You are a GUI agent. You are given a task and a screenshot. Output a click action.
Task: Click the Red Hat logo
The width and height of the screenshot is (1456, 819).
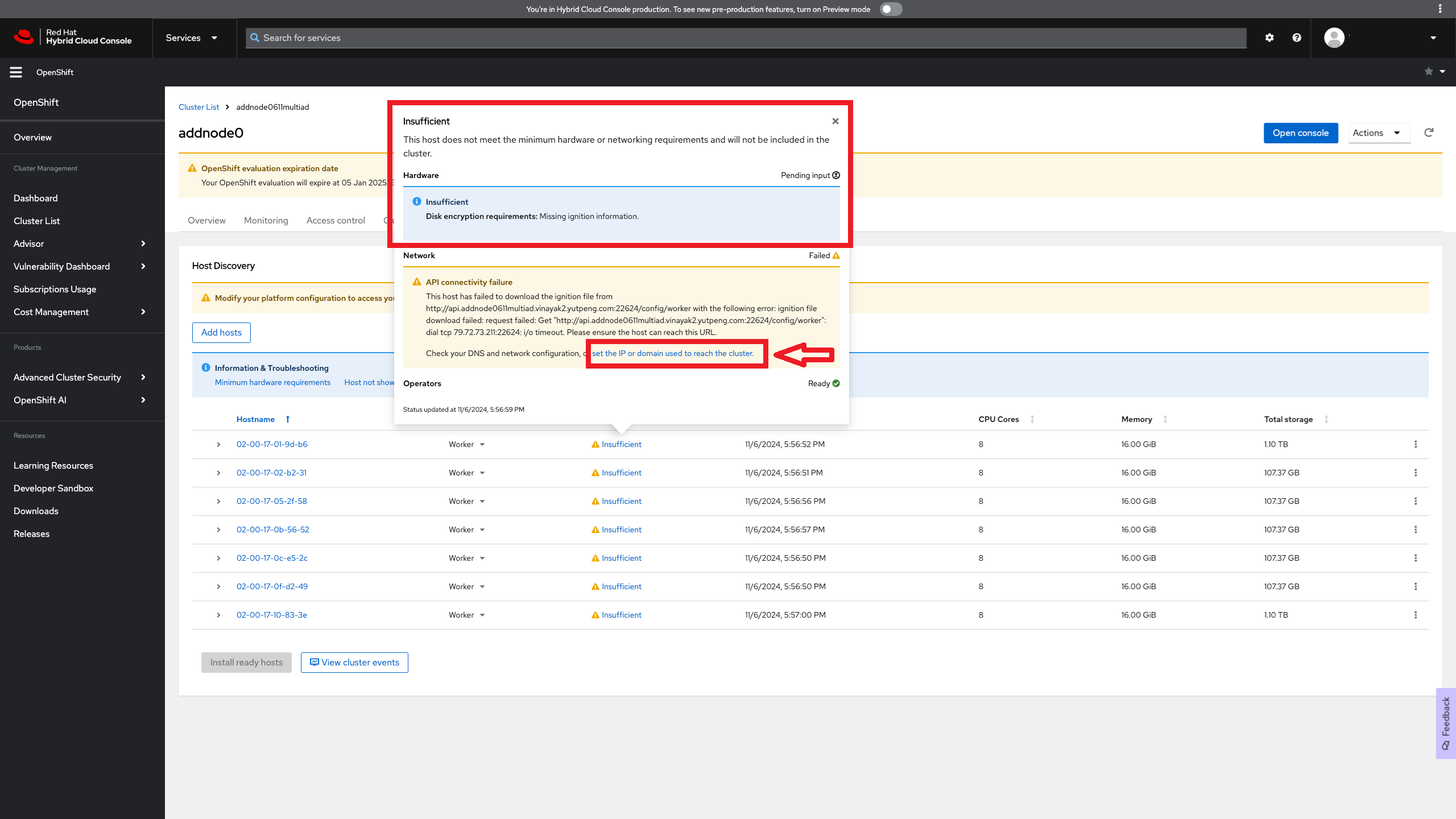[24, 37]
